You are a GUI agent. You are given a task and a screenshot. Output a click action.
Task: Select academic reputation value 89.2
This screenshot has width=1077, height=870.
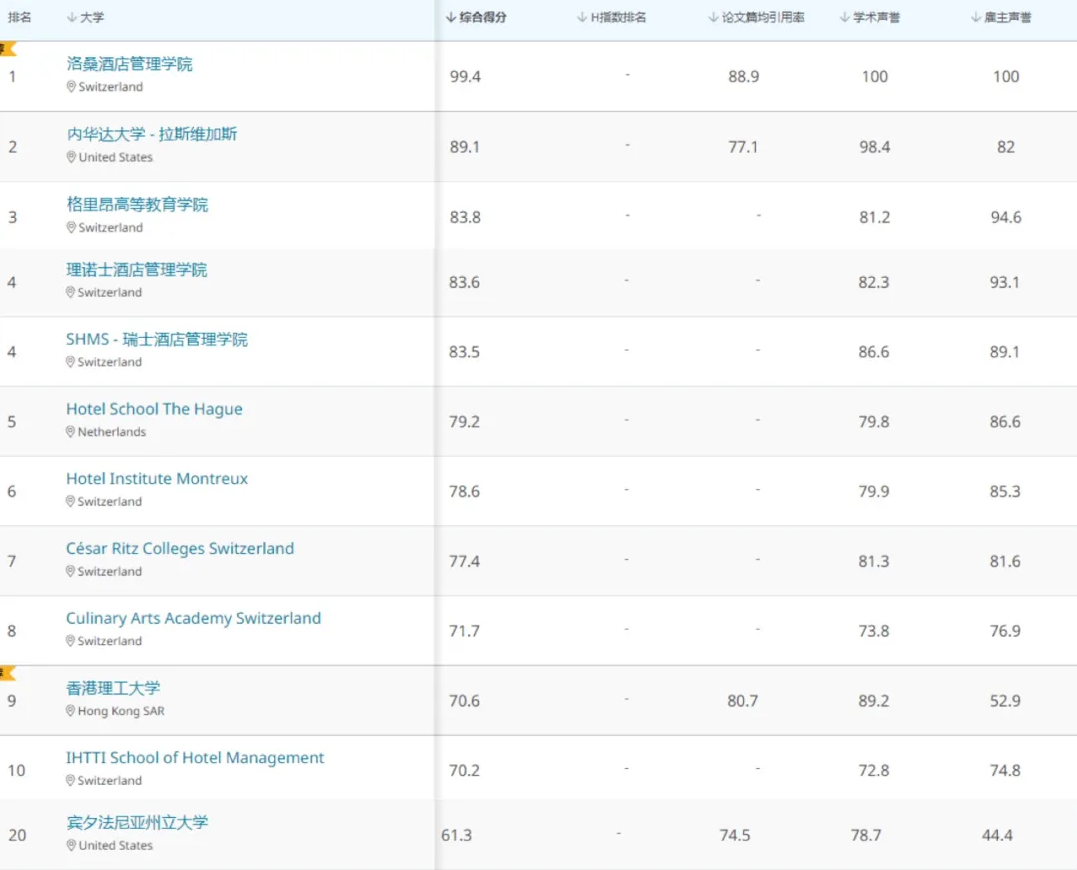874,700
